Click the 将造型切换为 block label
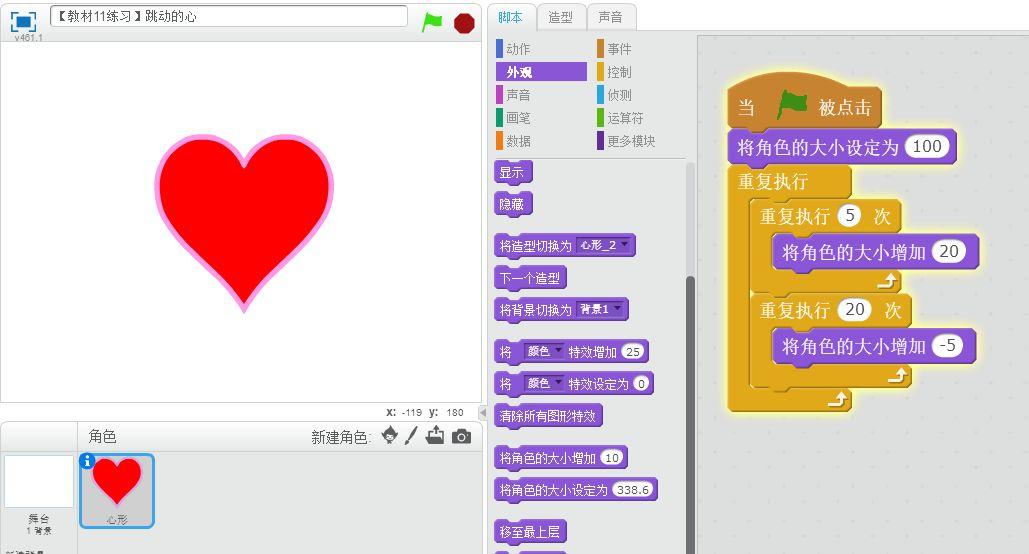This screenshot has height=554, width=1029. tap(536, 246)
